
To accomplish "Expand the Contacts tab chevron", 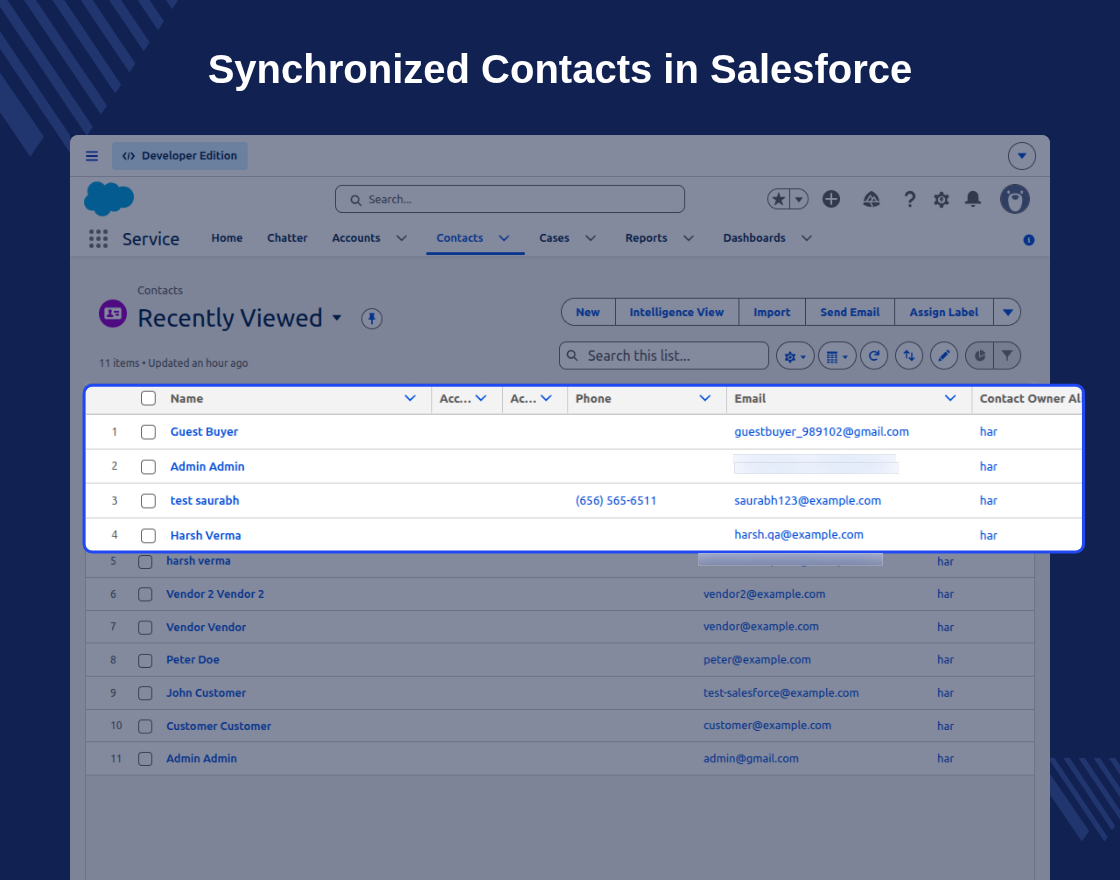I will pos(504,238).
